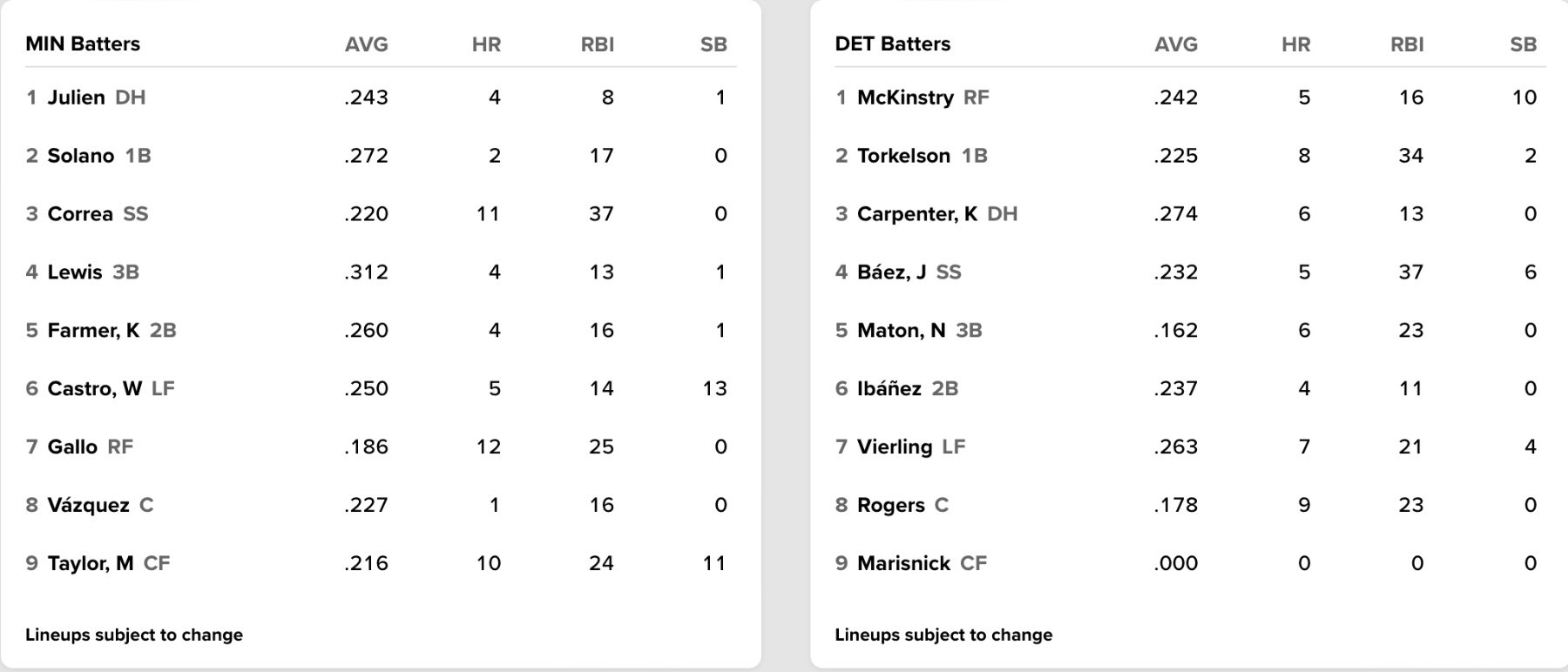Screen dimensions: 1568x672
Task: Click the DET Batters table heading
Action: pos(892,44)
